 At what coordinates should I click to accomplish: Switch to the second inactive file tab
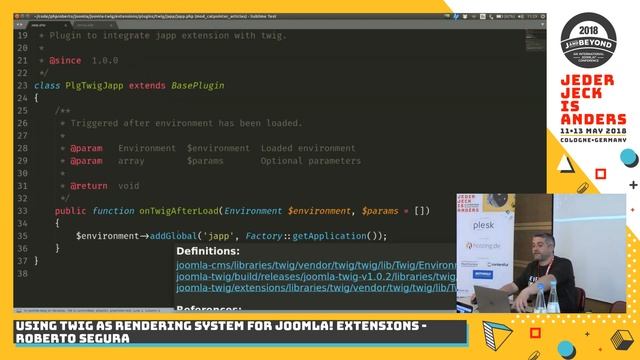[x=95, y=25]
